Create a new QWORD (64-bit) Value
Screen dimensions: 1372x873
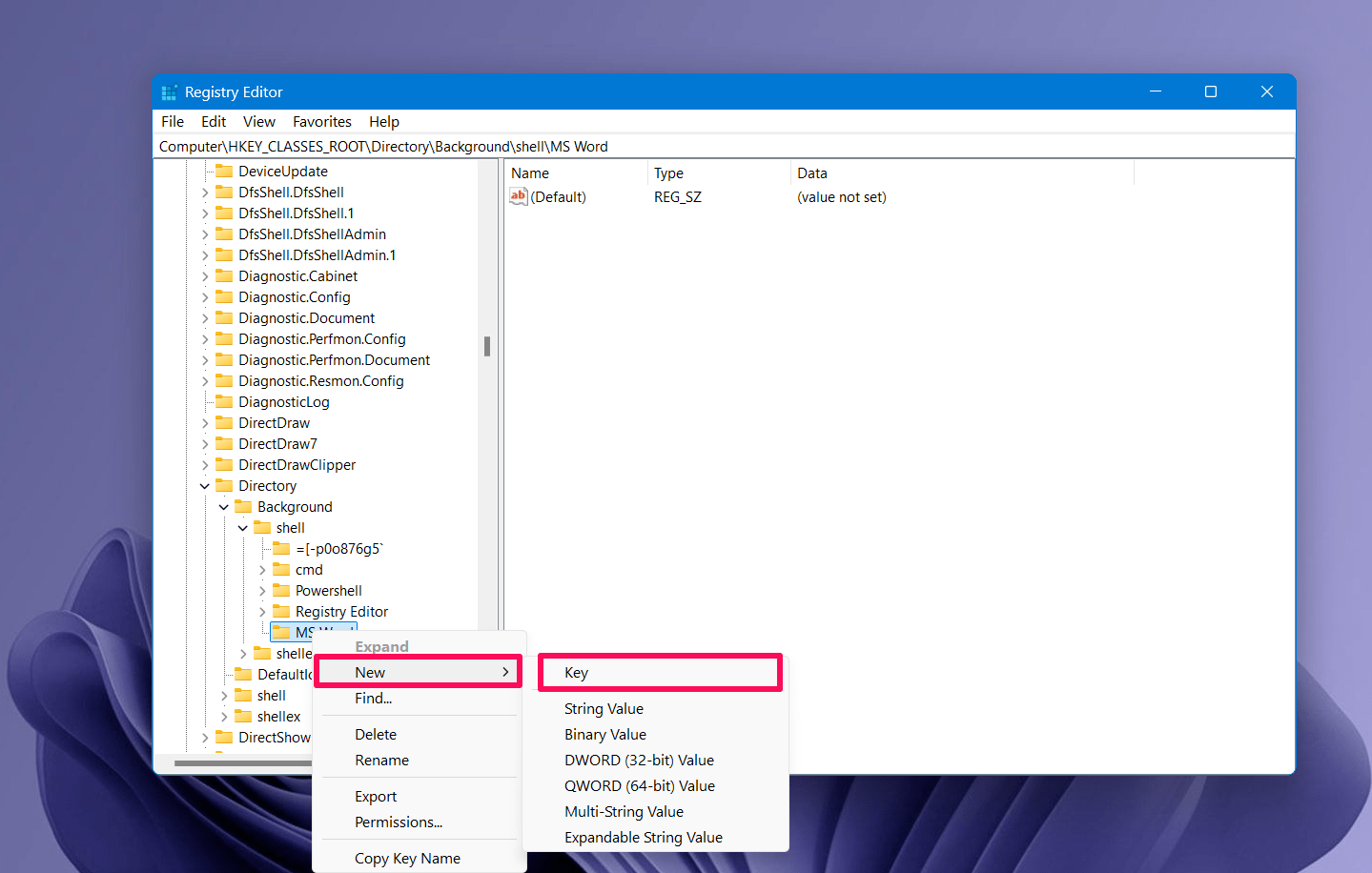pyautogui.click(x=640, y=786)
